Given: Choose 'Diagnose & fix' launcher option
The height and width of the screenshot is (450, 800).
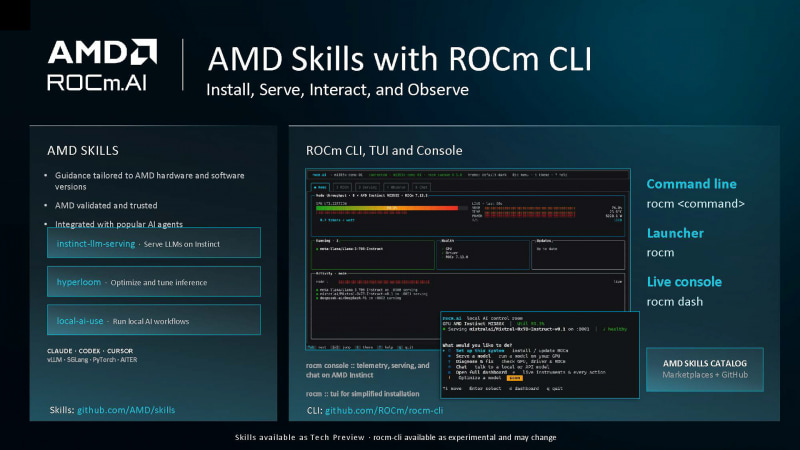Looking at the screenshot, I should coord(474,362).
